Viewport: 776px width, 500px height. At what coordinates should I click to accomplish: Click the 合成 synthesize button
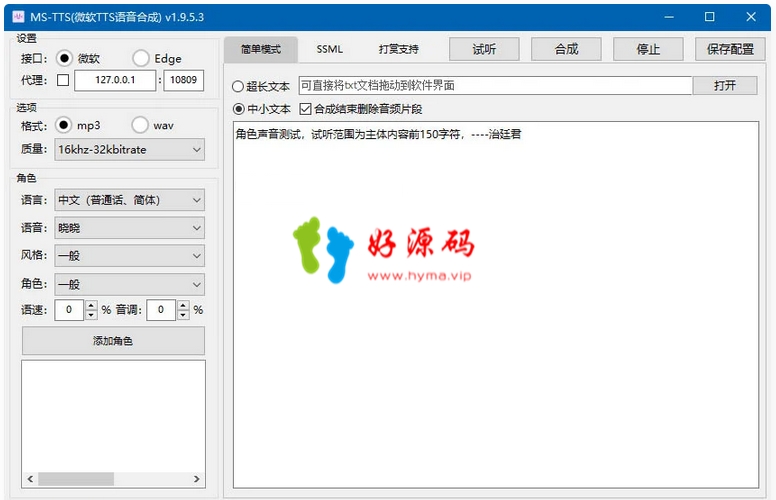coord(566,49)
